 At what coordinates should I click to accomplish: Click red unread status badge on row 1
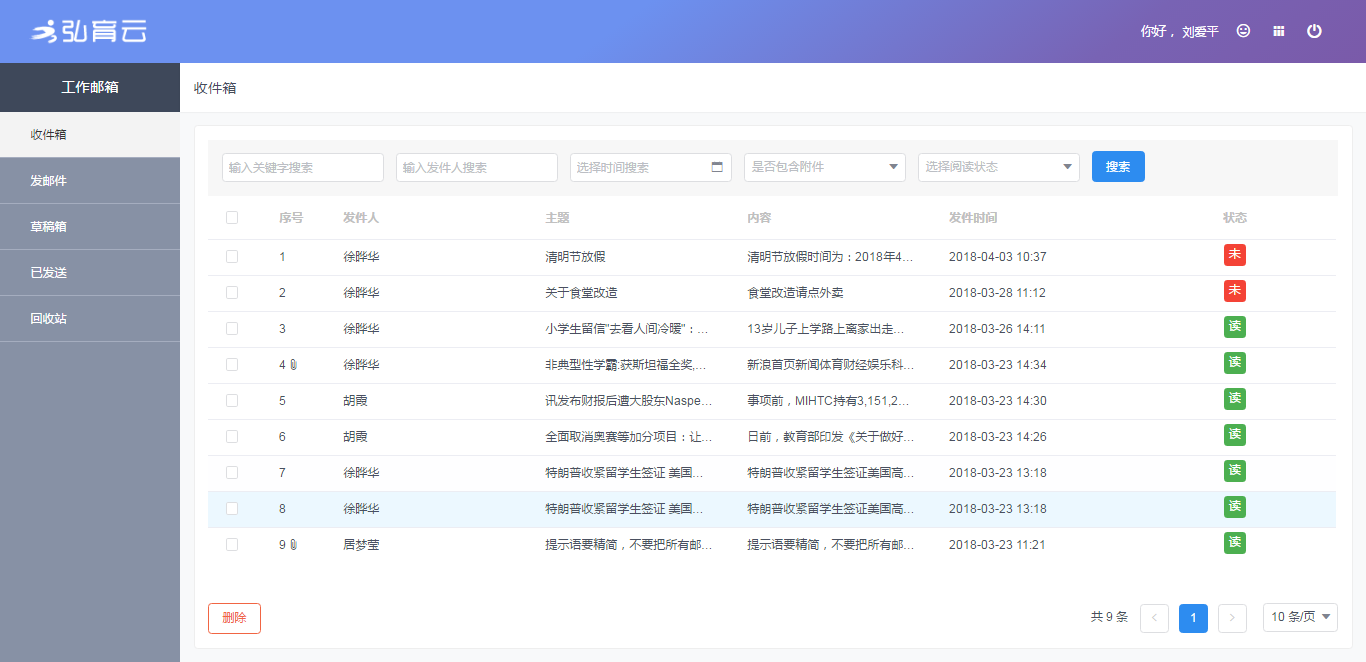1234,255
